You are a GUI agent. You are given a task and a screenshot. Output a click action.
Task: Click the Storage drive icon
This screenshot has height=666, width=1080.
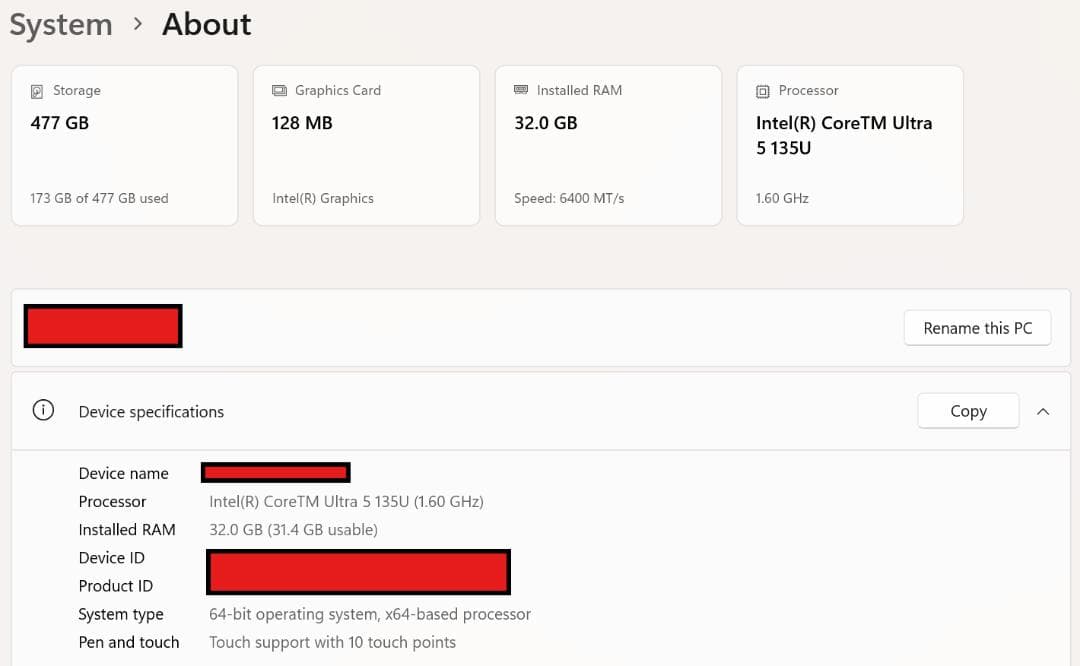(x=37, y=91)
